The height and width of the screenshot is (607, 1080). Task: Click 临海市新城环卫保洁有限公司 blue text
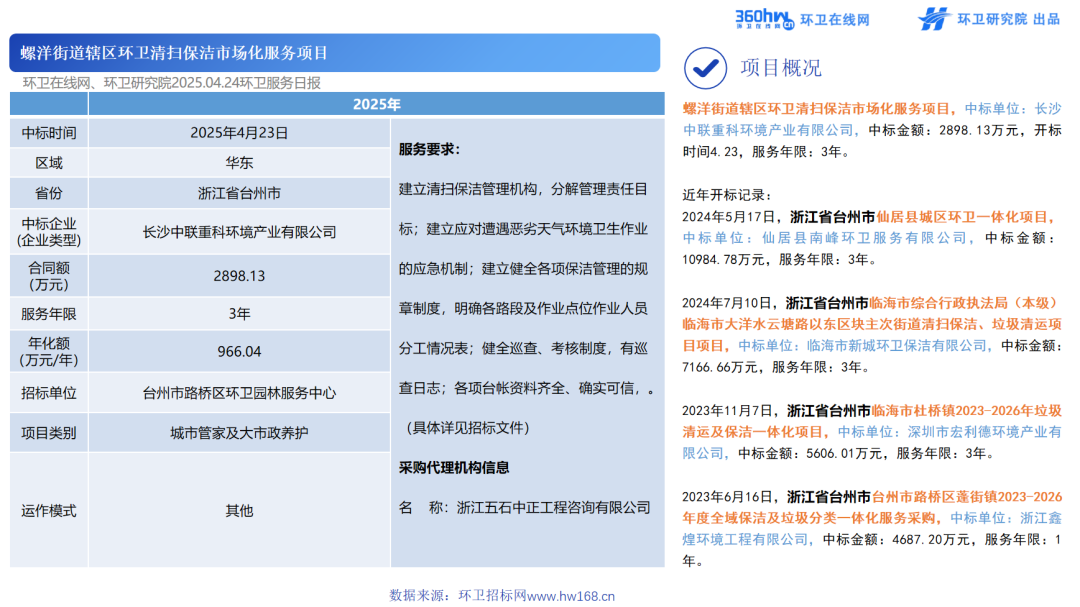click(x=897, y=346)
